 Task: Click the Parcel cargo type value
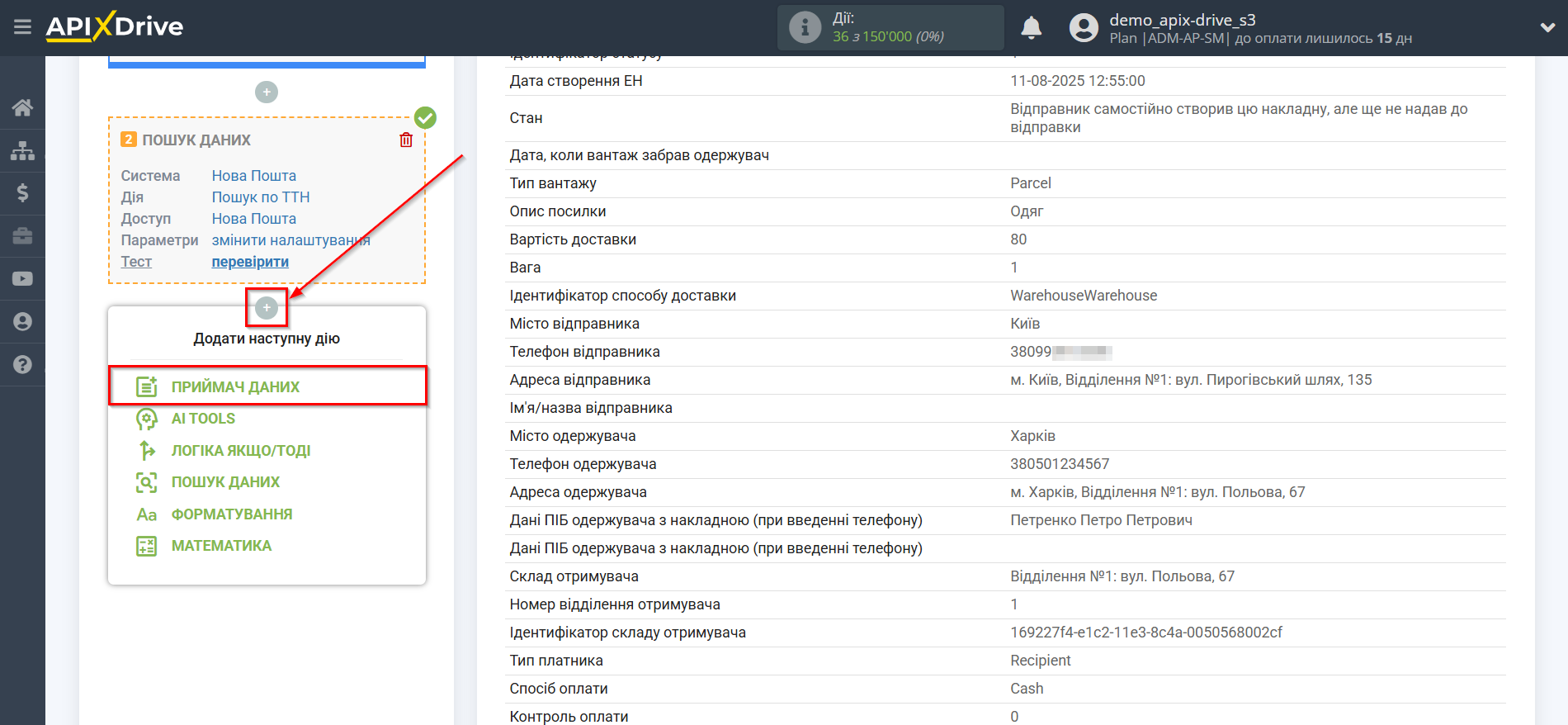click(x=1031, y=183)
